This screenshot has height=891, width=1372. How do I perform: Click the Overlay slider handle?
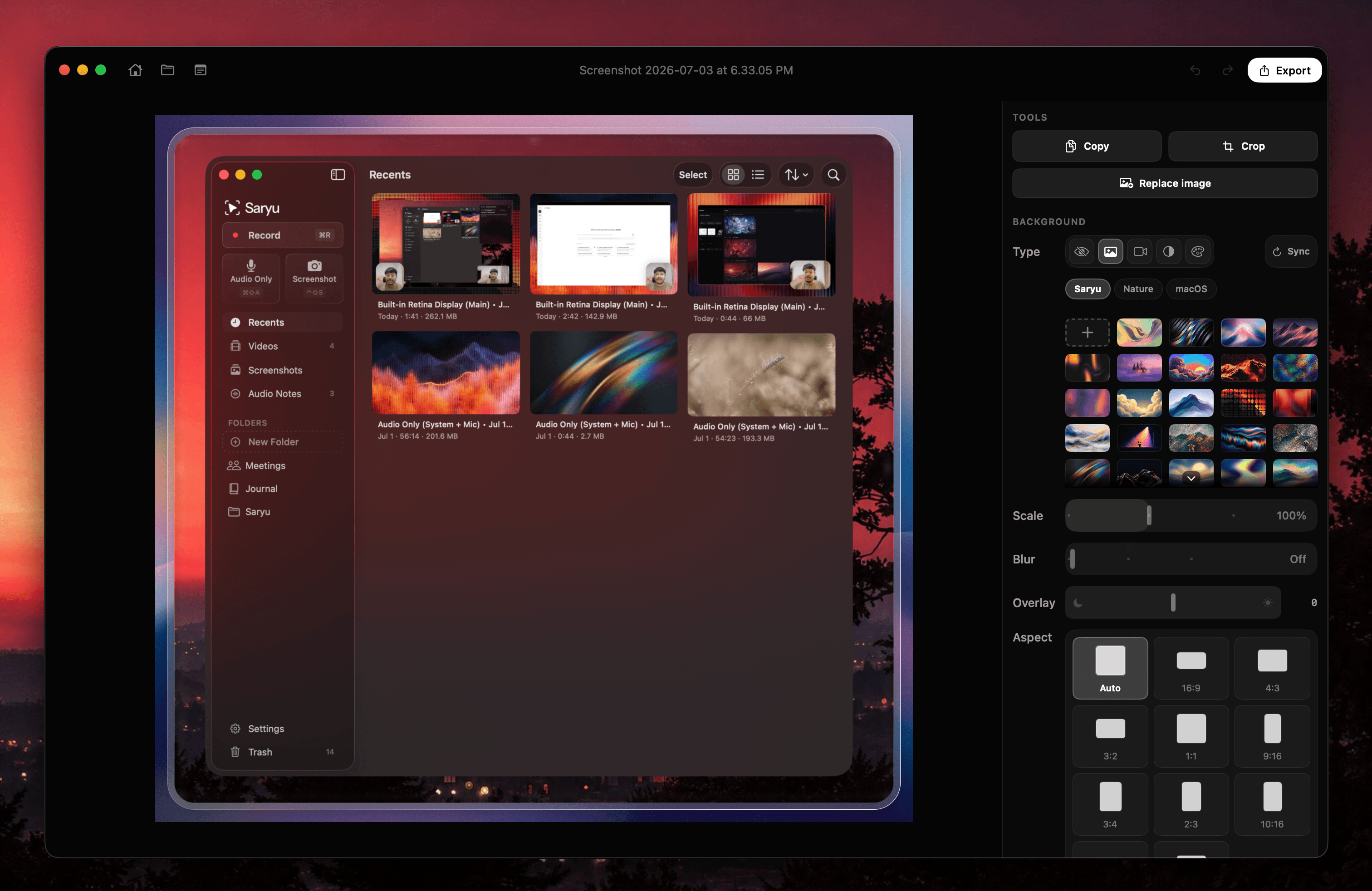point(1173,603)
